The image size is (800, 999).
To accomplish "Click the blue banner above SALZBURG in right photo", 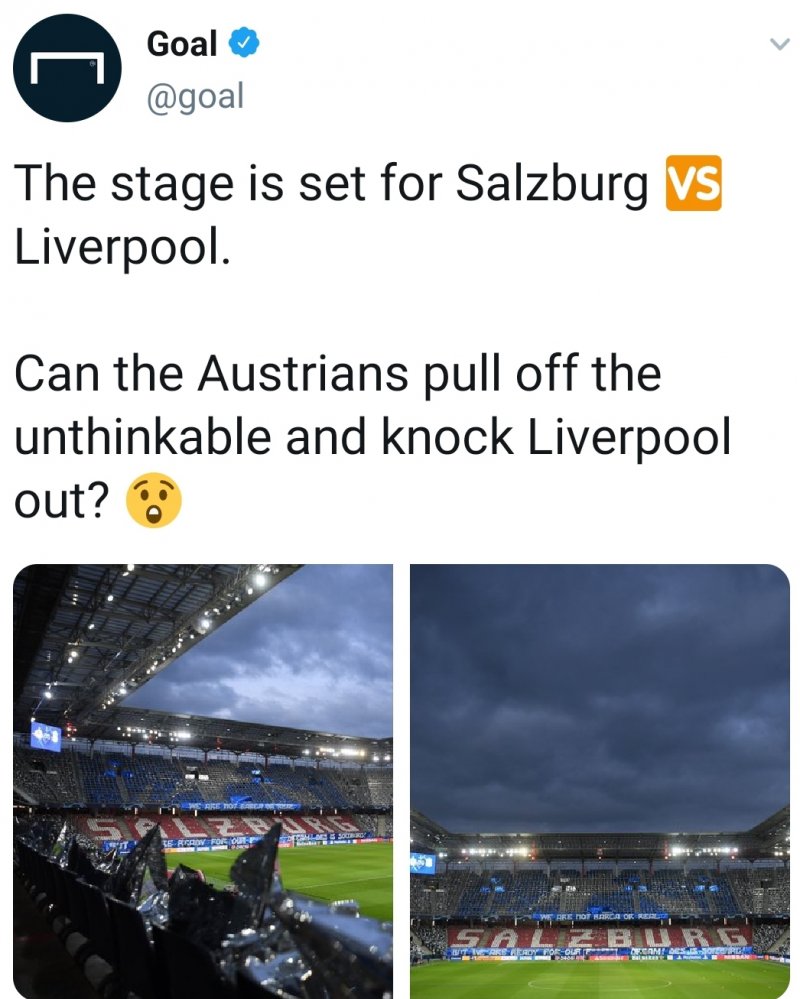I will 600,914.
